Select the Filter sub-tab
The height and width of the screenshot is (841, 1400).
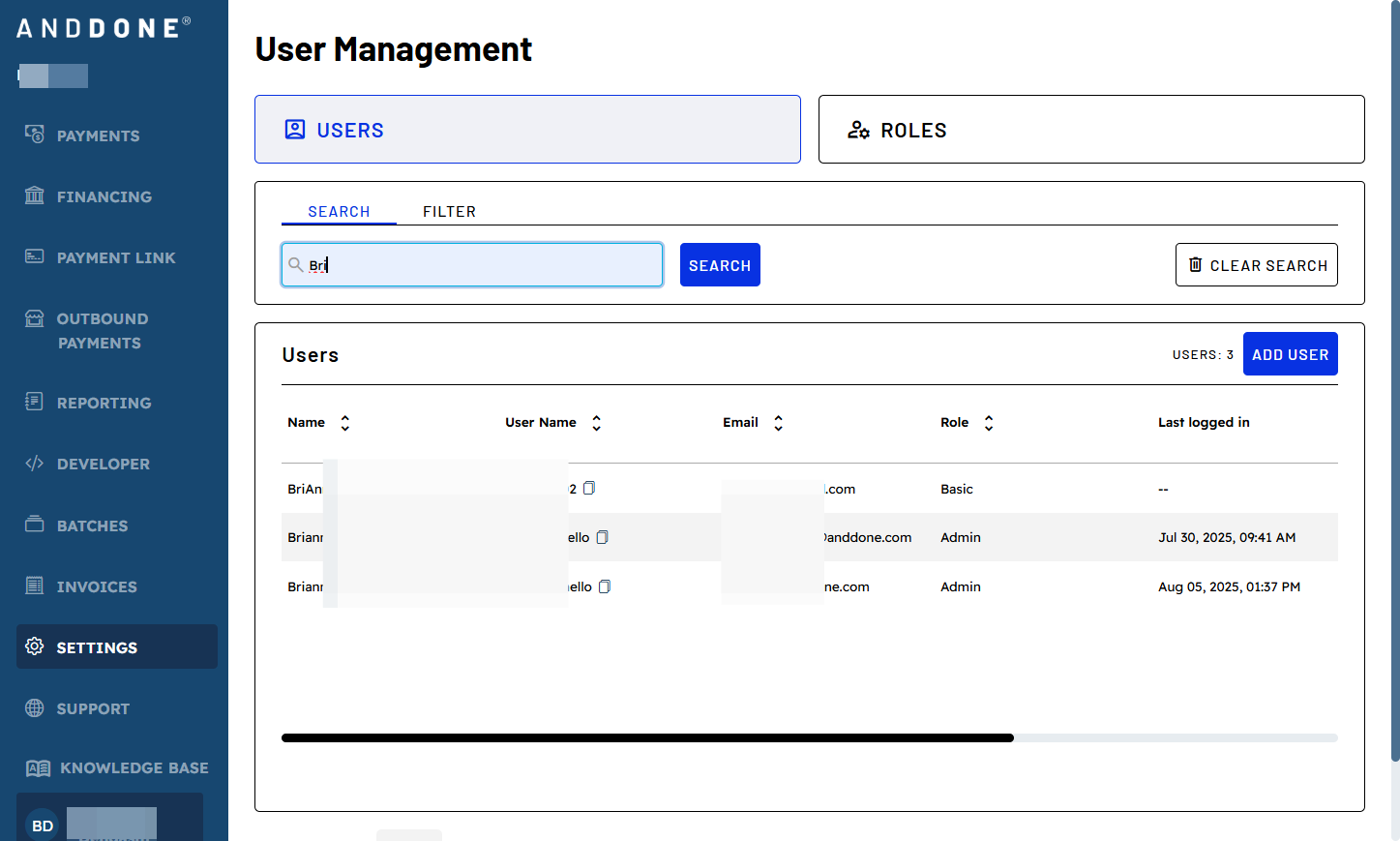pyautogui.click(x=449, y=211)
